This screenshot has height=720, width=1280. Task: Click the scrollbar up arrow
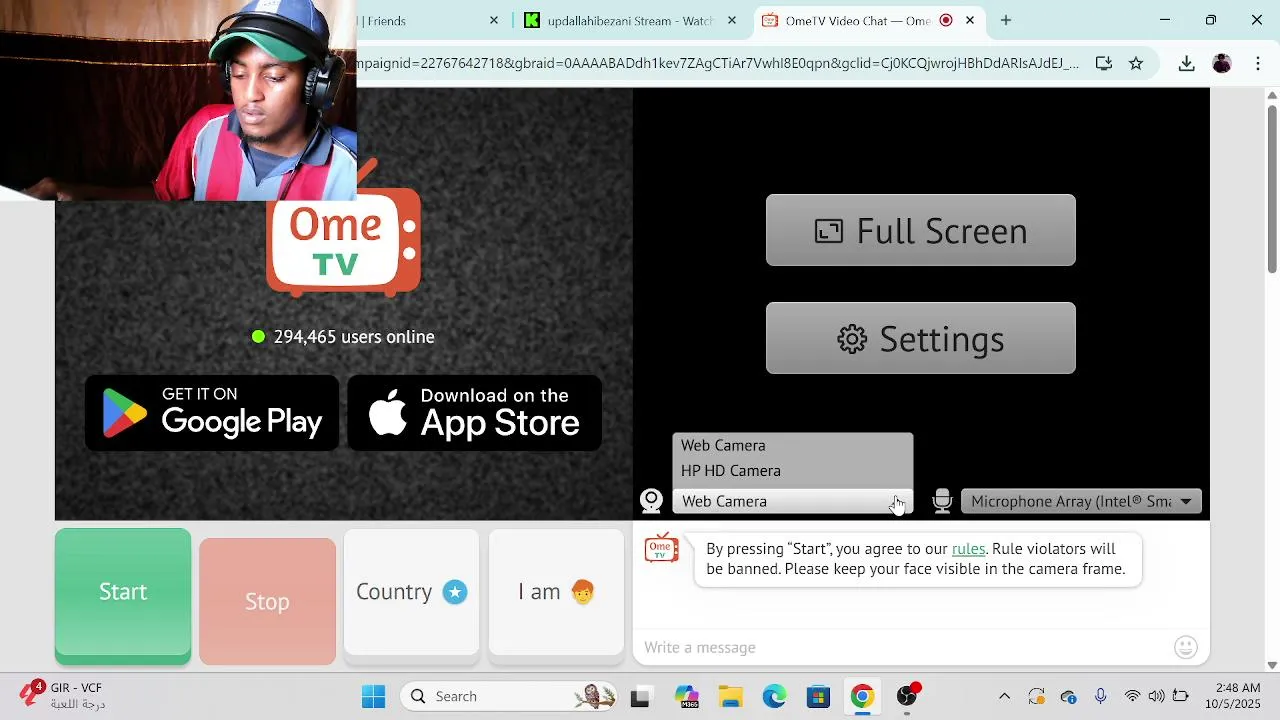point(1272,95)
